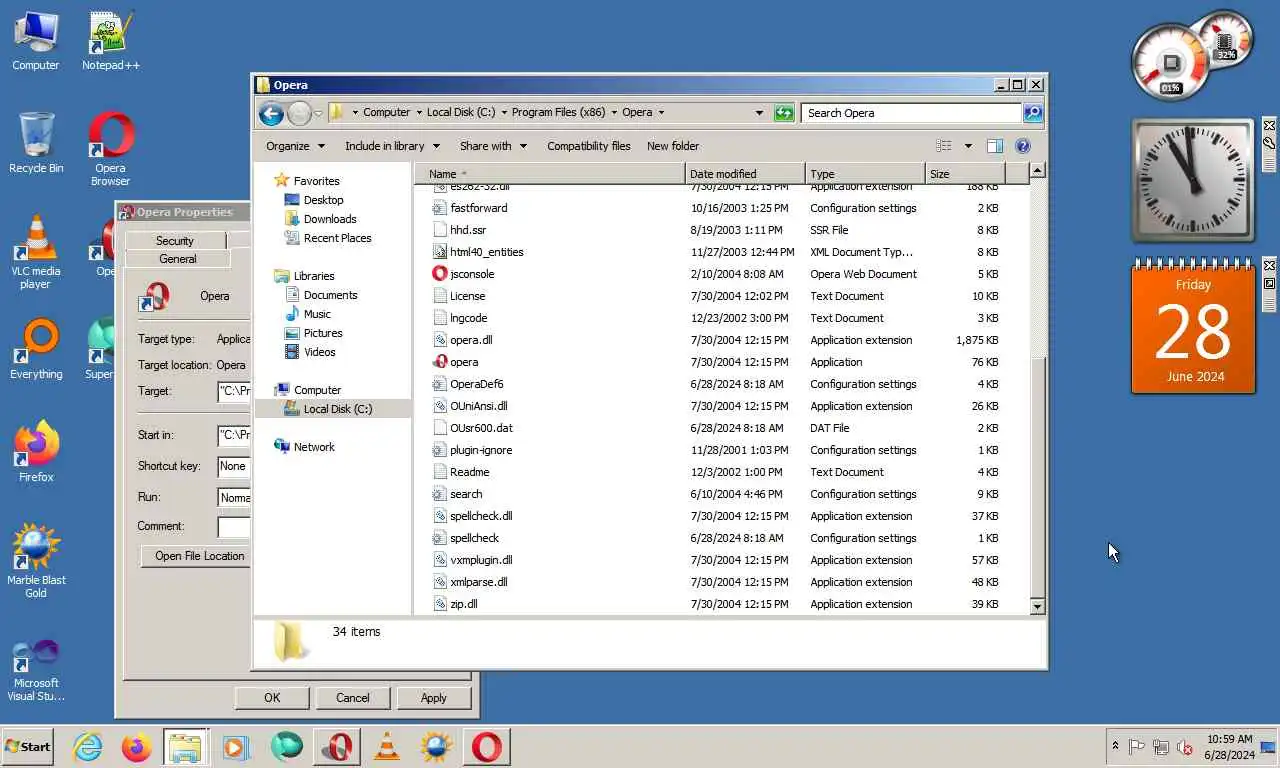Open the recent pages dropdown arrow
Image resolution: width=1280 pixels, height=768 pixels.
point(318,113)
